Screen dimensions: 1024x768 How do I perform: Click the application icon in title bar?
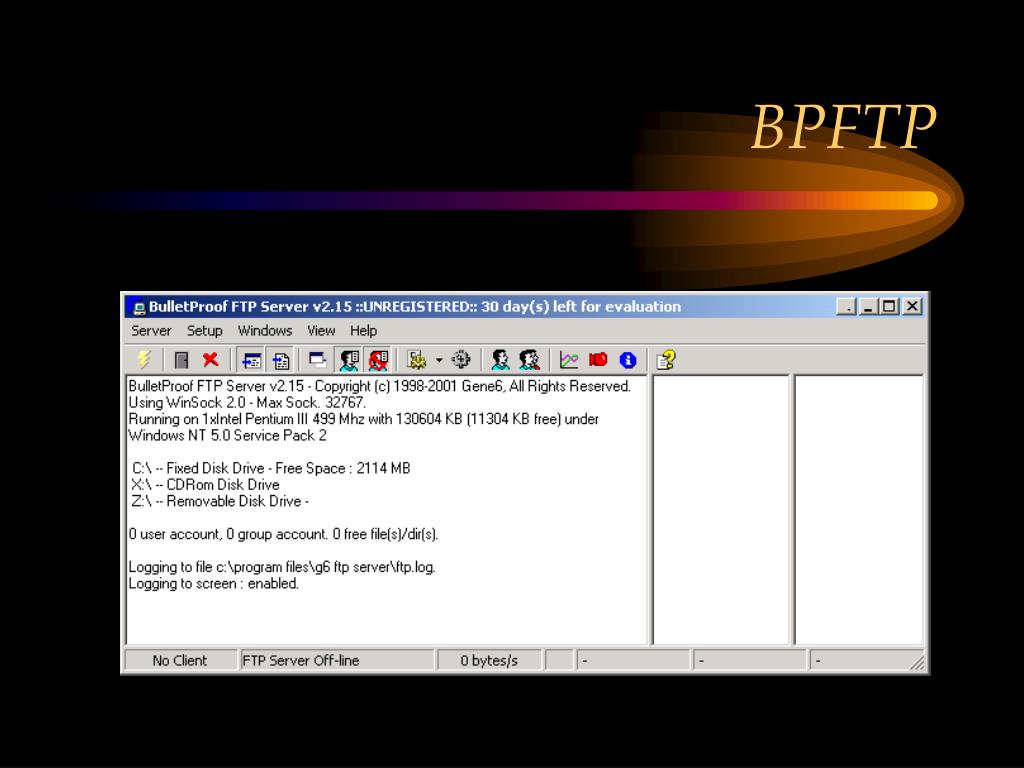(x=138, y=307)
